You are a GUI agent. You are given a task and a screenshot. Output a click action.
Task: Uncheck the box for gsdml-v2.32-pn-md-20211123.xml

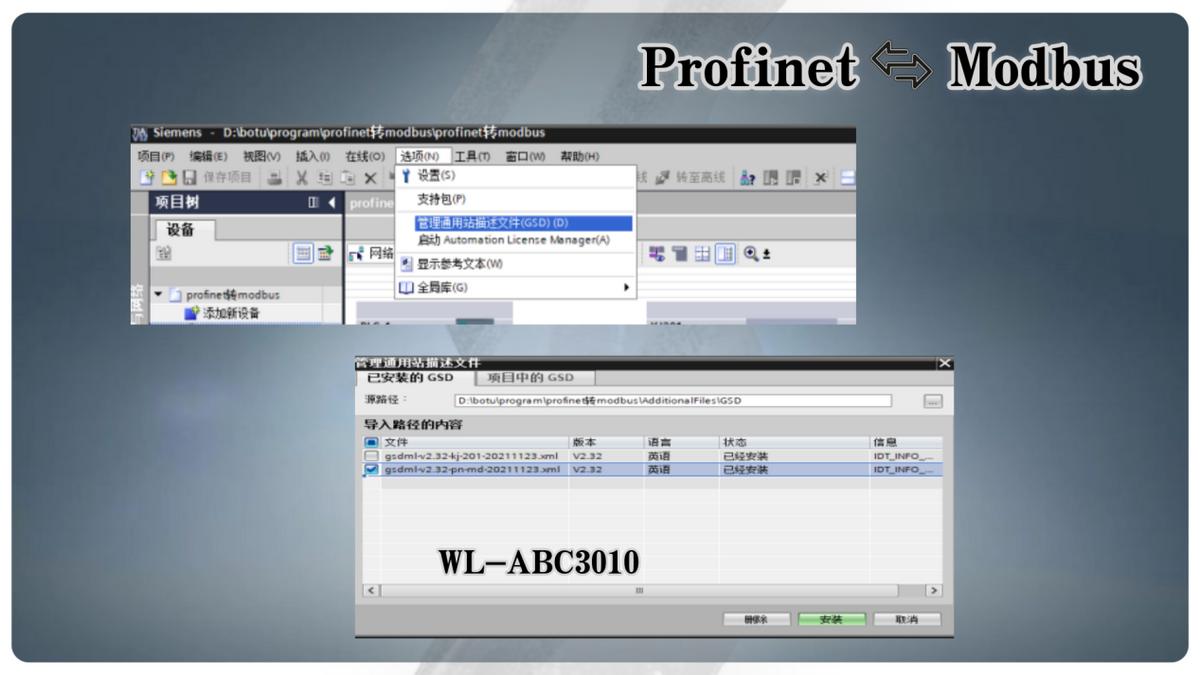[x=371, y=468]
